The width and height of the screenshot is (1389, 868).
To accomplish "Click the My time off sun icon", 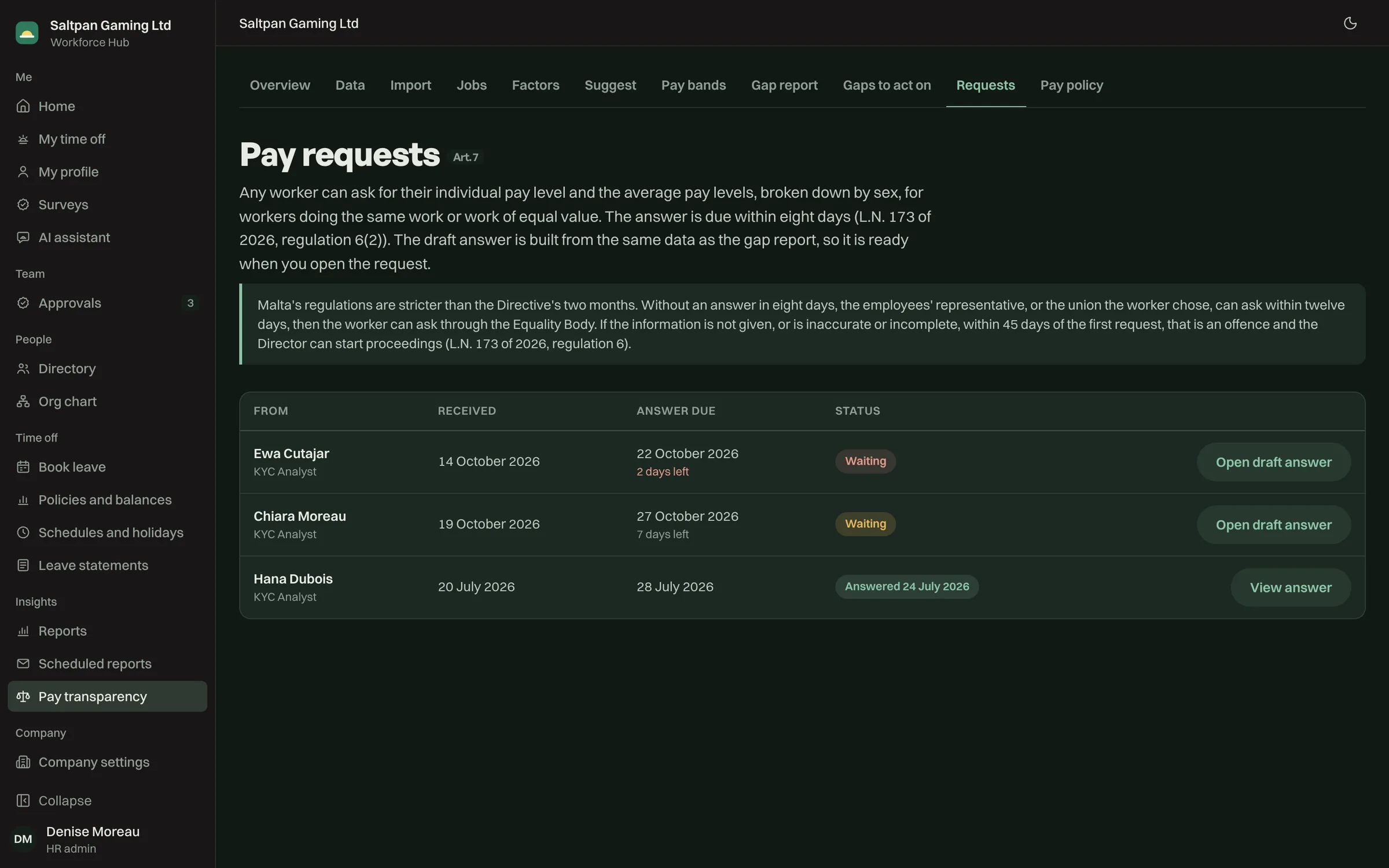I will coord(23,139).
